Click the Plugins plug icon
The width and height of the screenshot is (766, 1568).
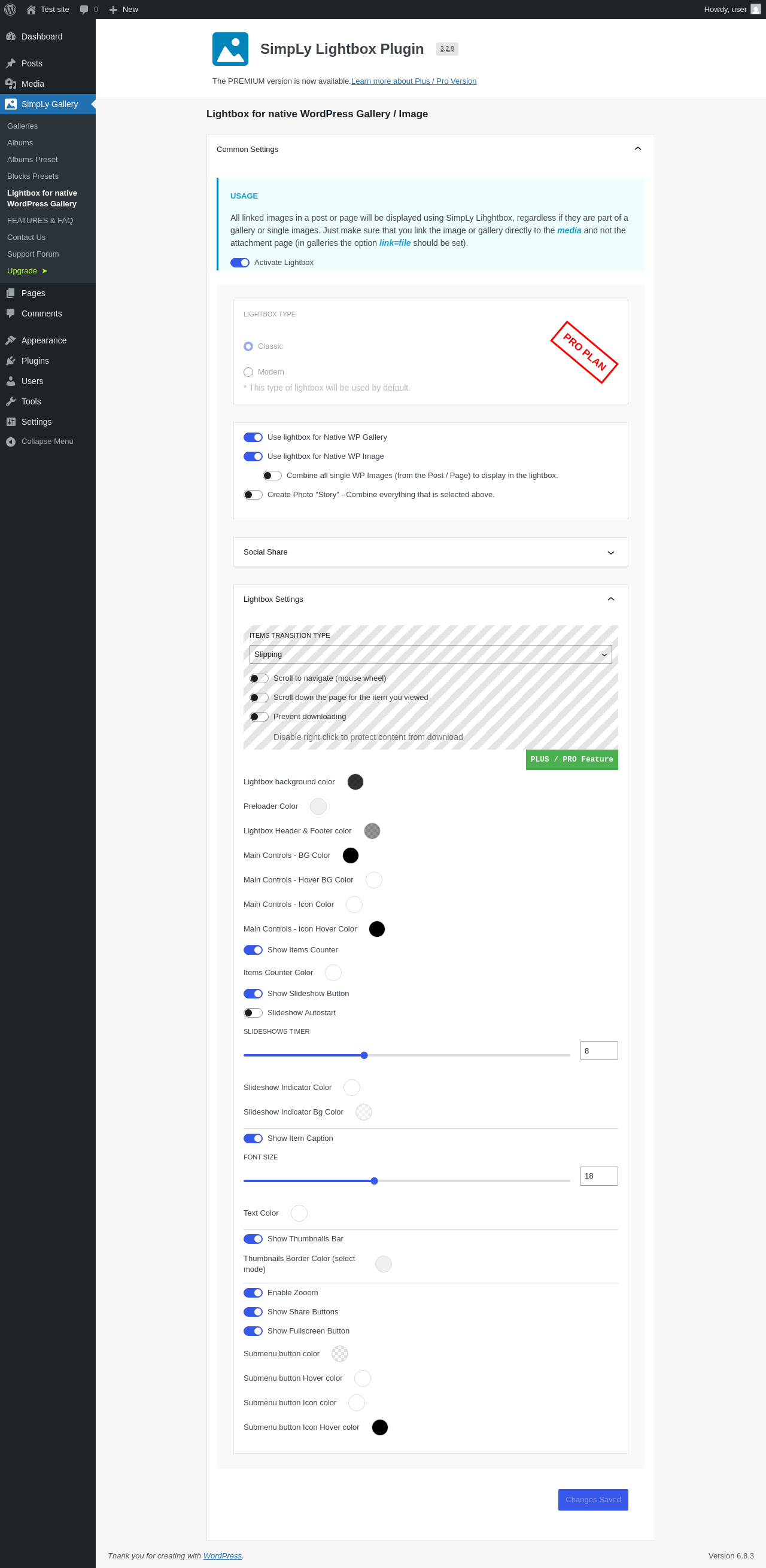click(x=11, y=361)
